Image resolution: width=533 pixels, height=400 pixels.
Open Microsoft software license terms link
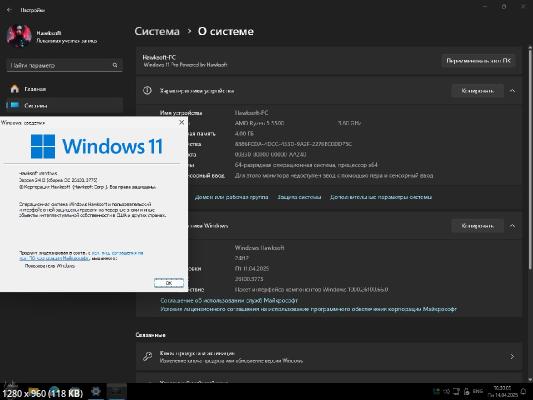point(309,309)
